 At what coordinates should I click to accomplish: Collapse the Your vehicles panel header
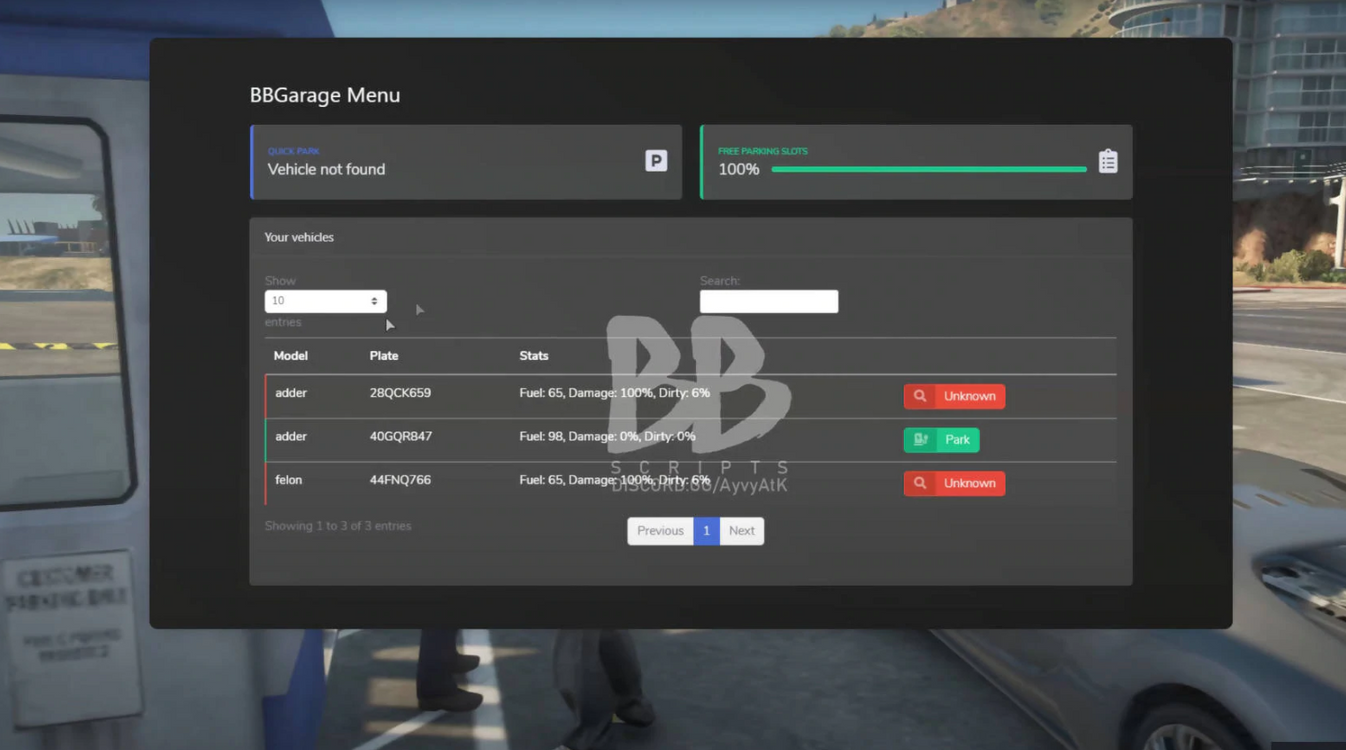(297, 237)
